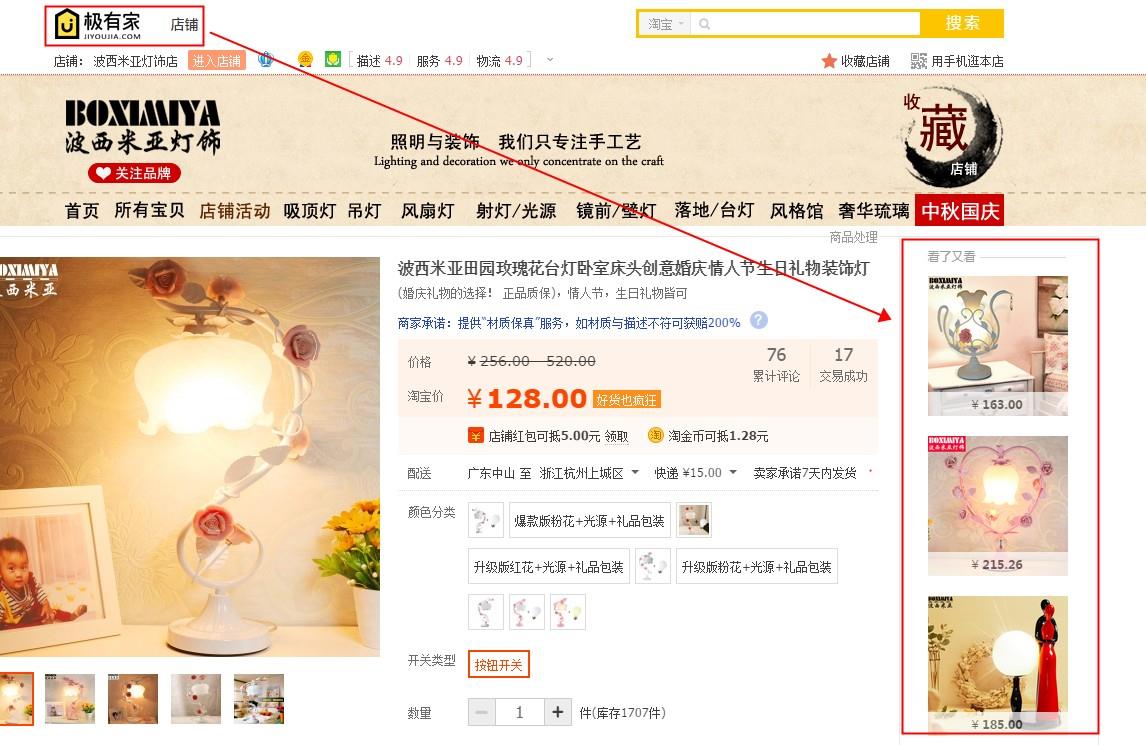Open the 中秋国庆 navigation tab
The image size is (1146, 745).
tap(960, 211)
